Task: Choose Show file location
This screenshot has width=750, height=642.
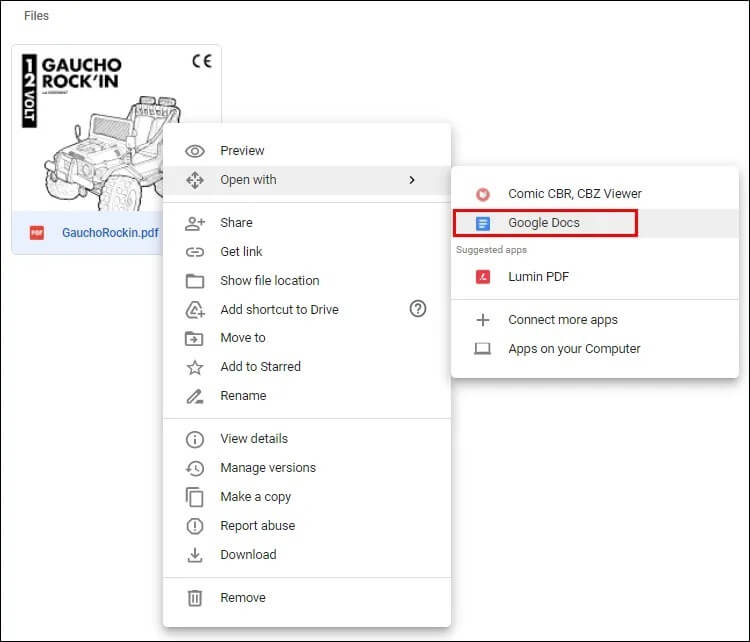Action: click(x=307, y=281)
